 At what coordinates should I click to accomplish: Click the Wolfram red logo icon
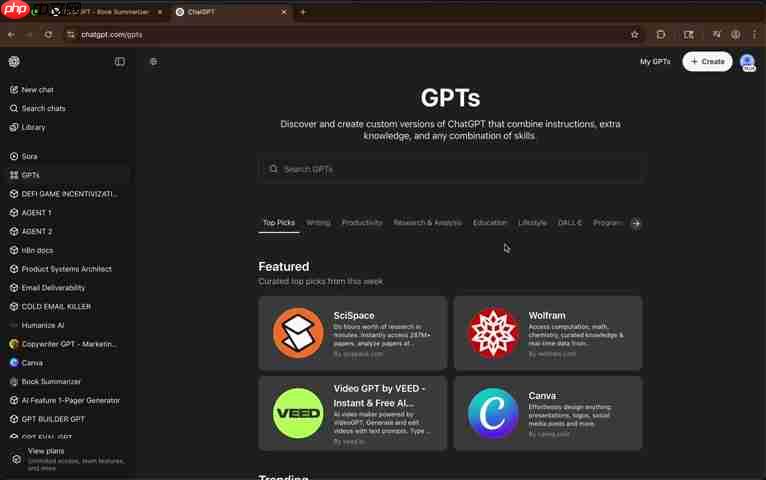click(493, 333)
